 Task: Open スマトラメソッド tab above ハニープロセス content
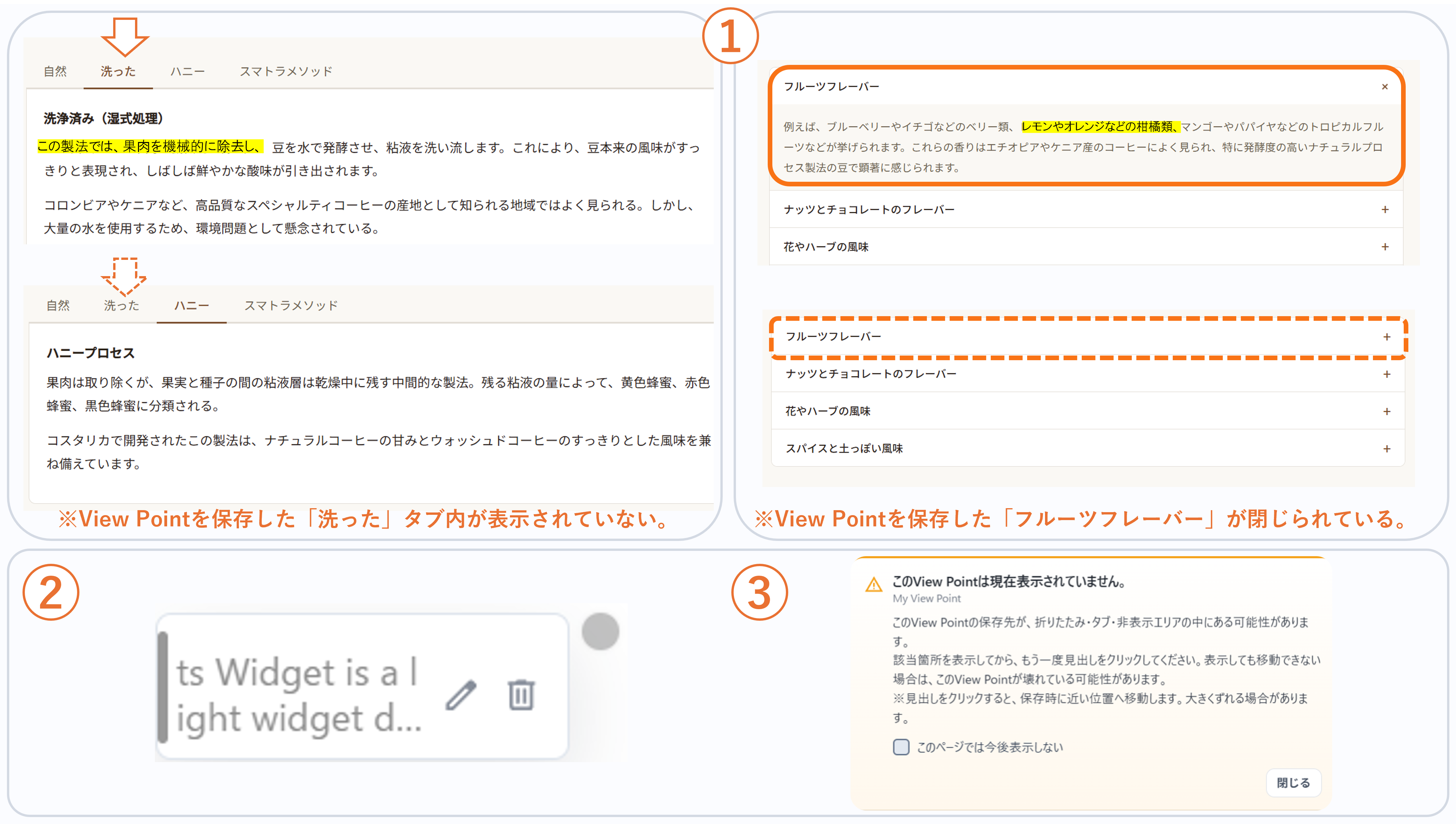tap(291, 306)
